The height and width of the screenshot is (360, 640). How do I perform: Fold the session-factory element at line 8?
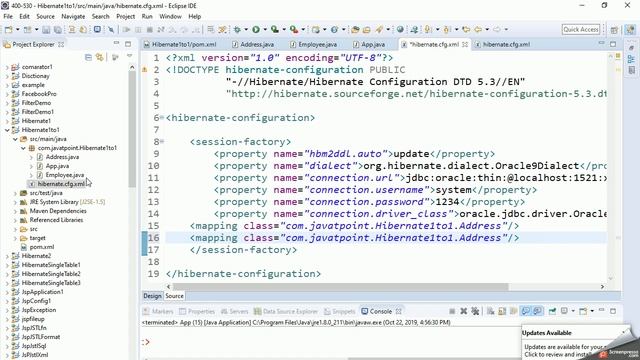point(162,142)
